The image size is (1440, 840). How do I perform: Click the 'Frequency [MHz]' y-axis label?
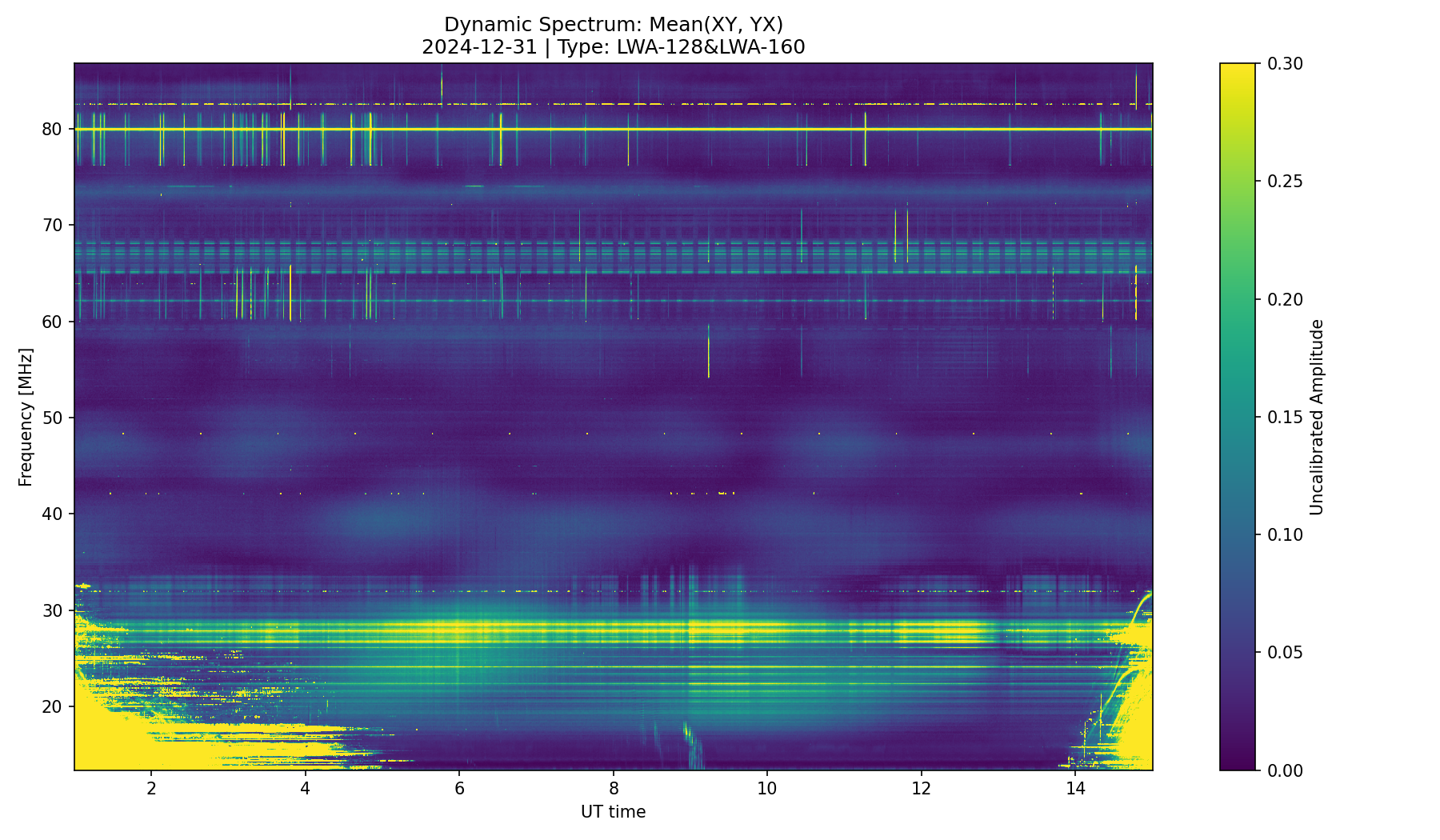[x=26, y=417]
